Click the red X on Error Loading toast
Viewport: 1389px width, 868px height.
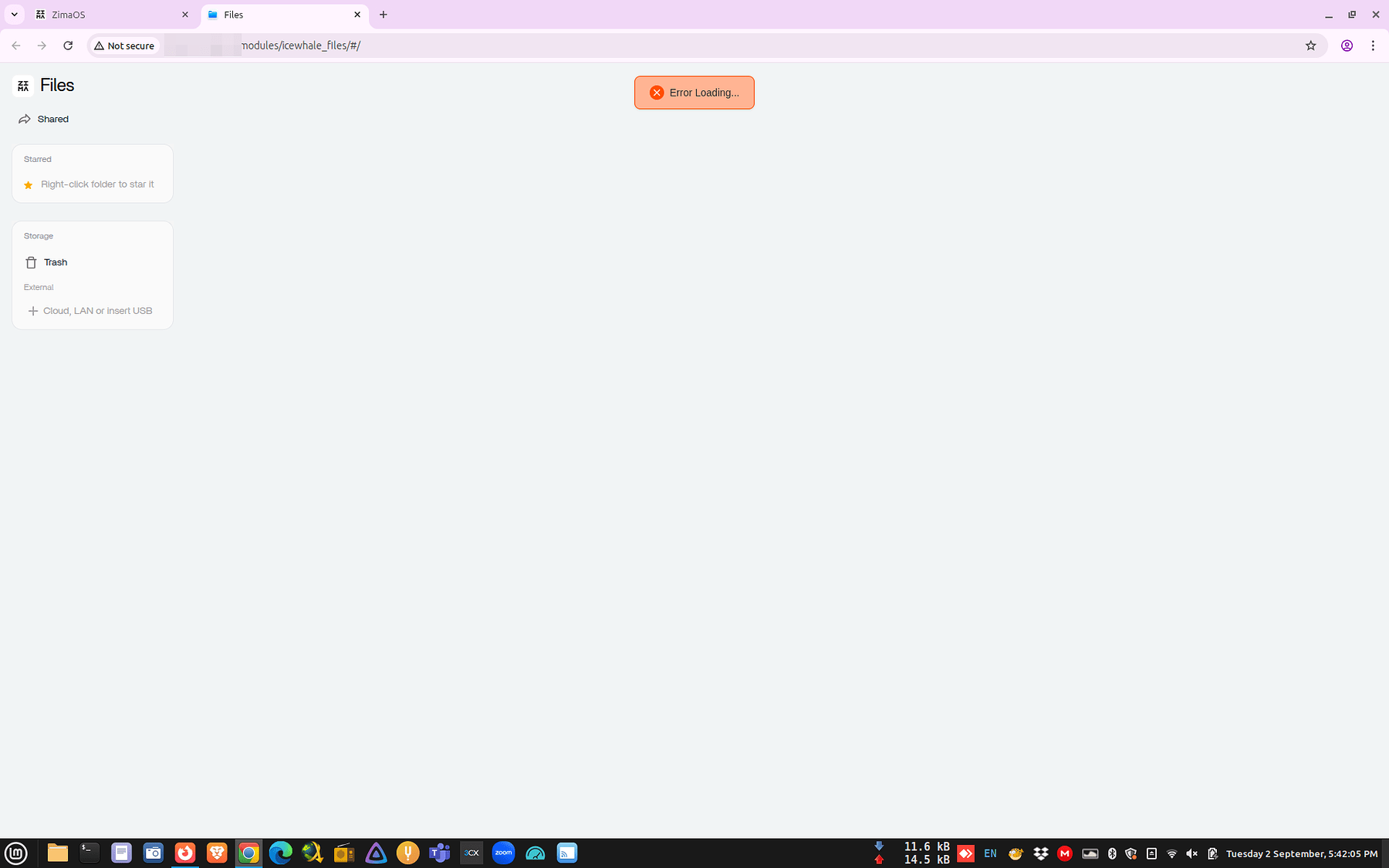[657, 93]
